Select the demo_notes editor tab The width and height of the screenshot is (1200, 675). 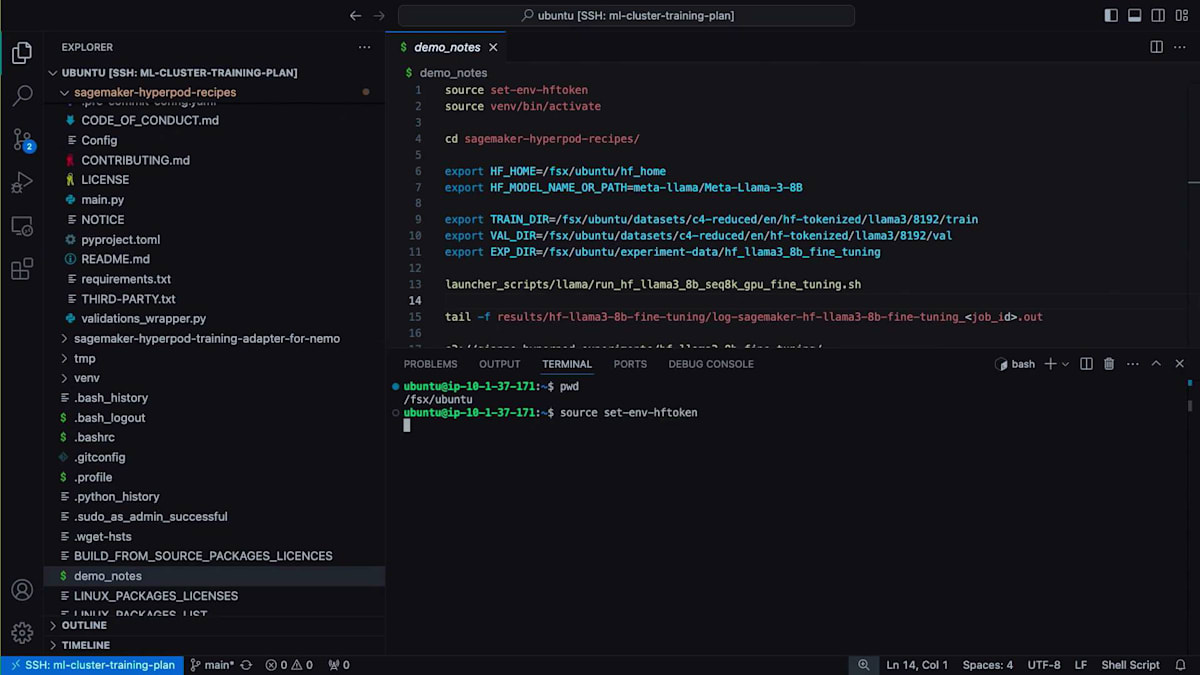(446, 47)
